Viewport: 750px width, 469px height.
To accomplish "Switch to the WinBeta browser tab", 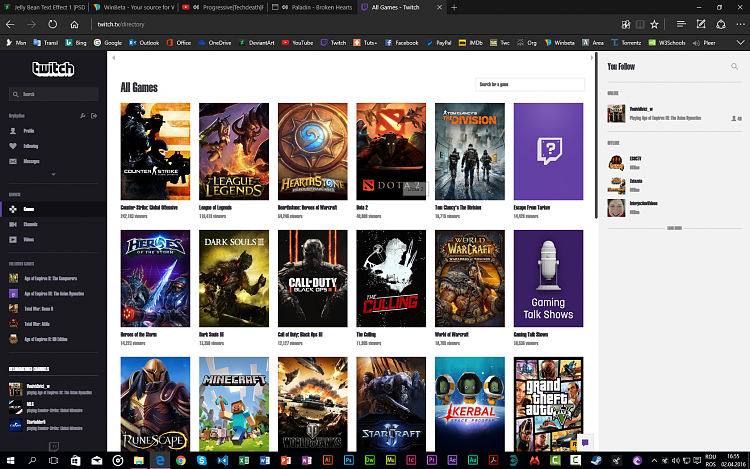I will 134,7.
